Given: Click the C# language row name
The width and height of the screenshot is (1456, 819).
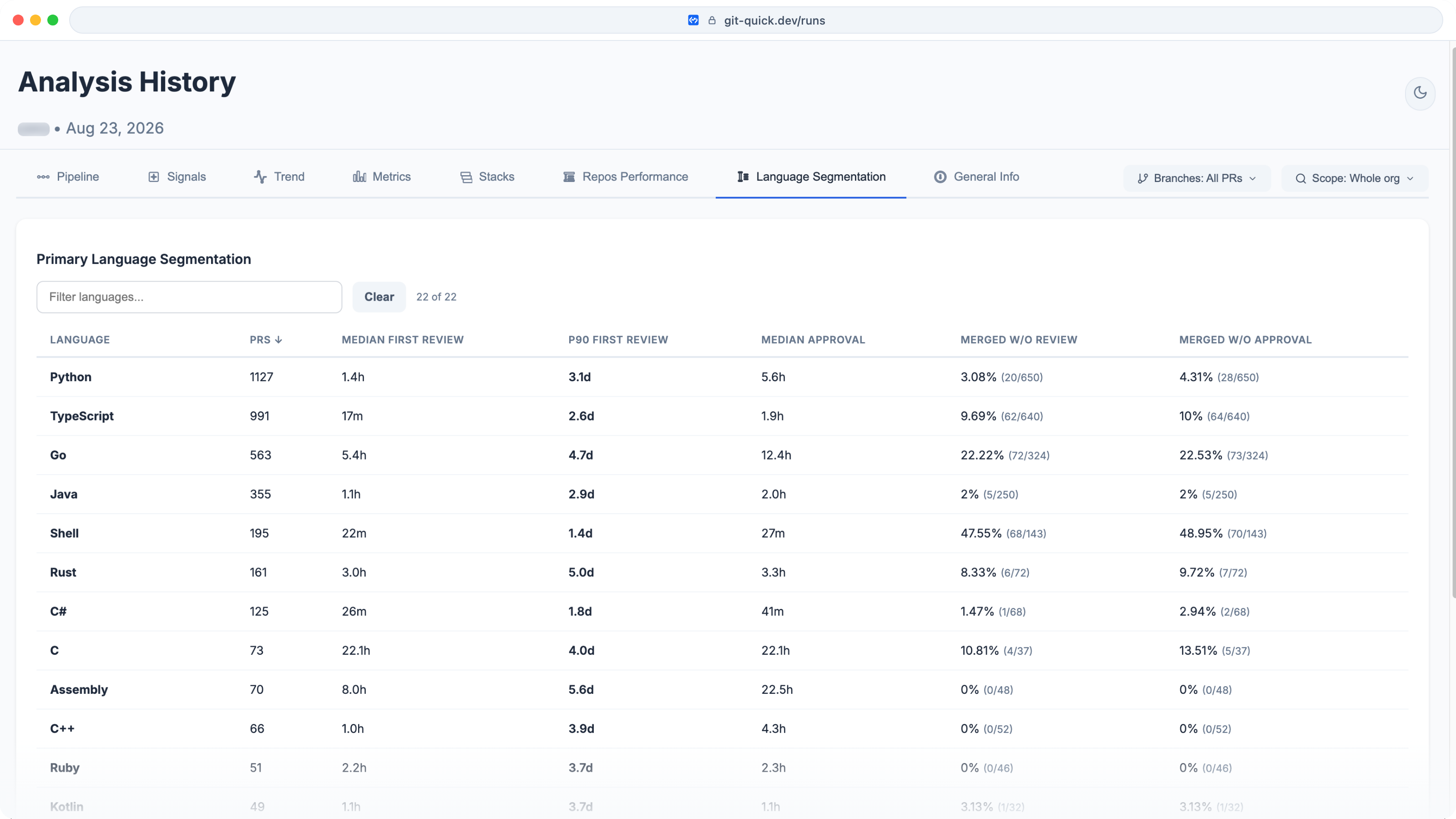Looking at the screenshot, I should [x=58, y=612].
